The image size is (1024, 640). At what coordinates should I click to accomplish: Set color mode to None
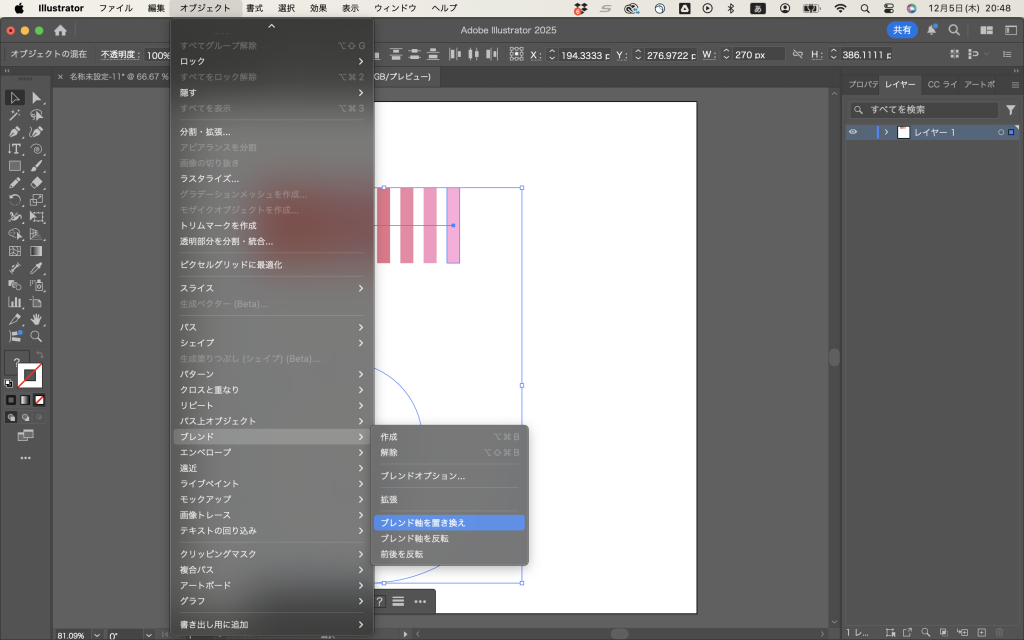(39, 400)
